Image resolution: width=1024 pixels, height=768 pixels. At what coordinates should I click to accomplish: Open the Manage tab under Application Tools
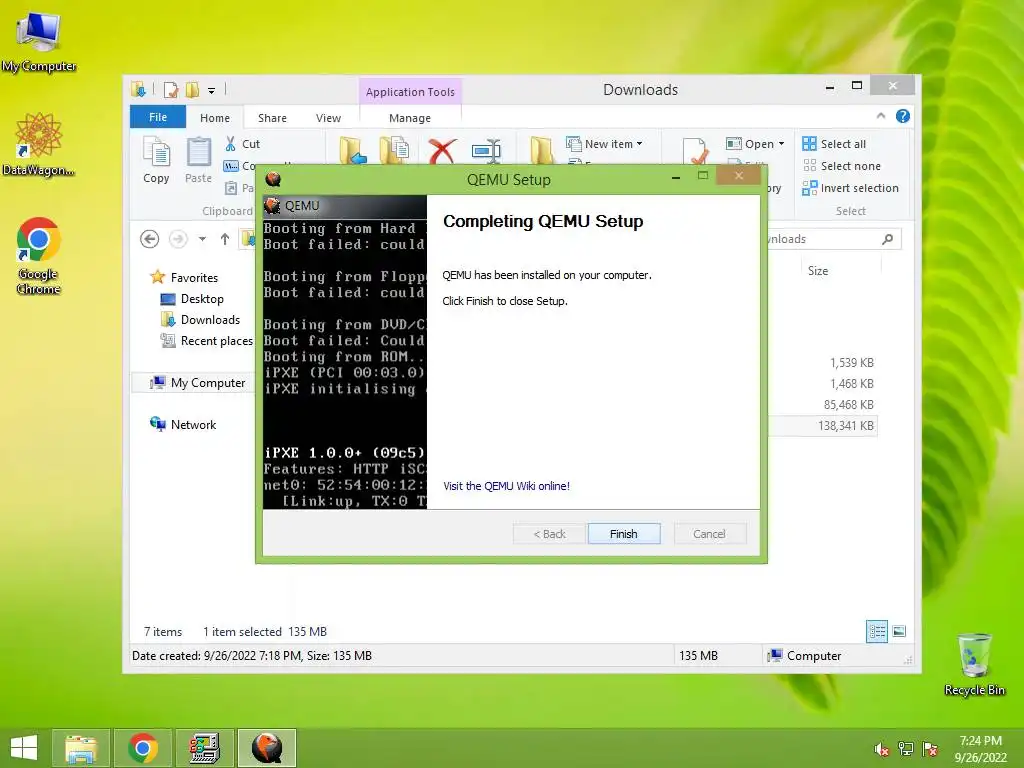409,118
